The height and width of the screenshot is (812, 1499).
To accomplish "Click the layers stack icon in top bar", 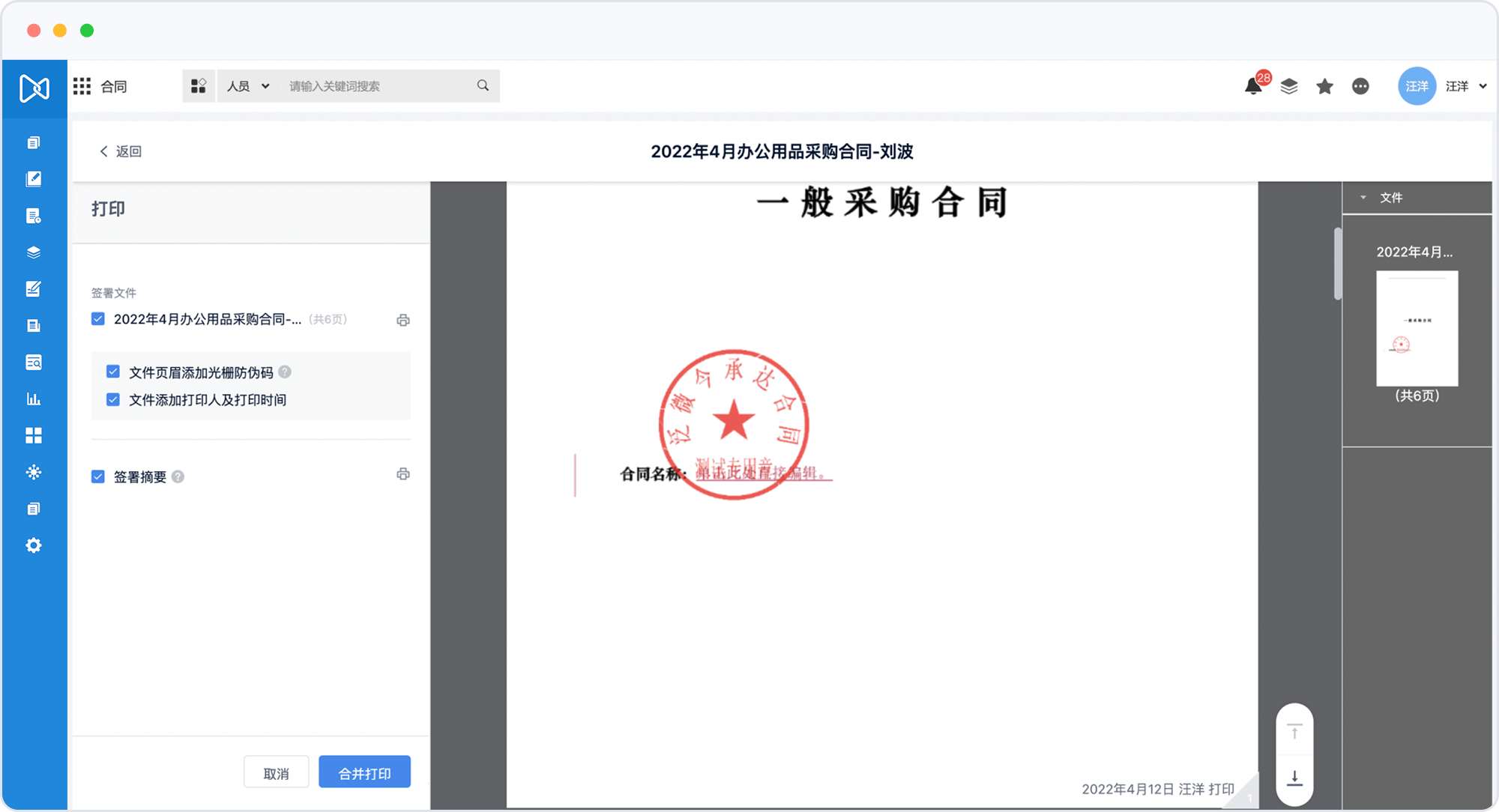I will tap(1288, 87).
